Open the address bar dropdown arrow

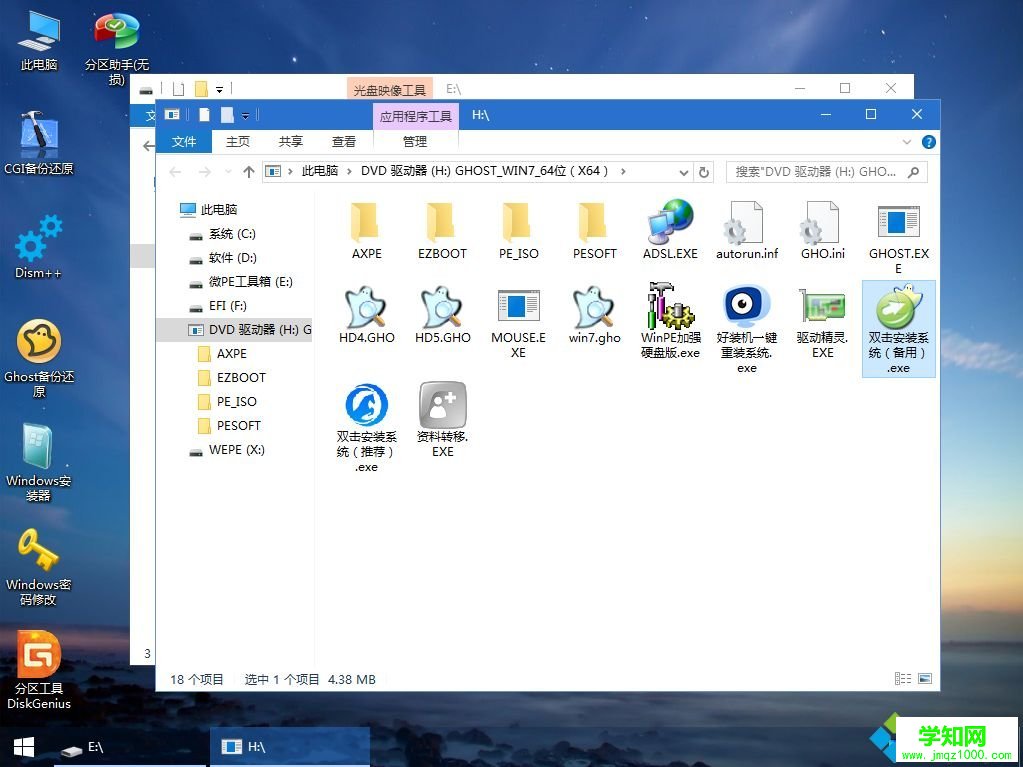(683, 172)
